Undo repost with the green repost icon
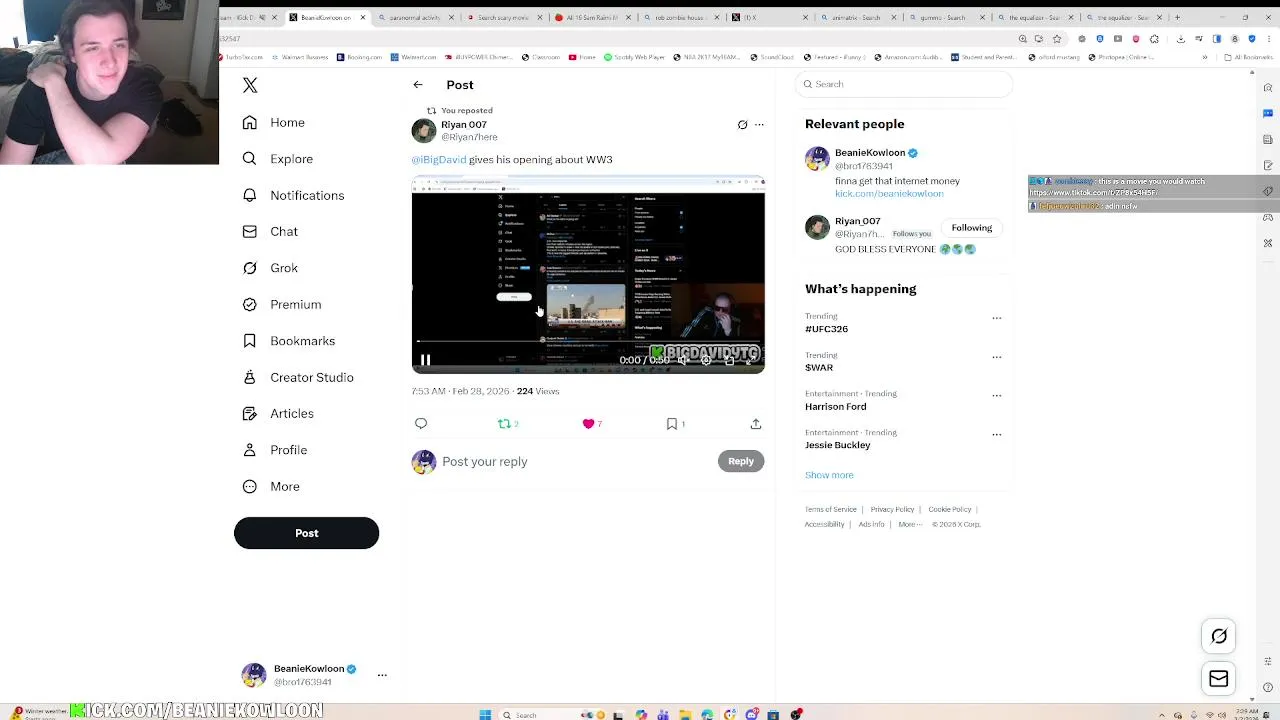 pyautogui.click(x=505, y=424)
